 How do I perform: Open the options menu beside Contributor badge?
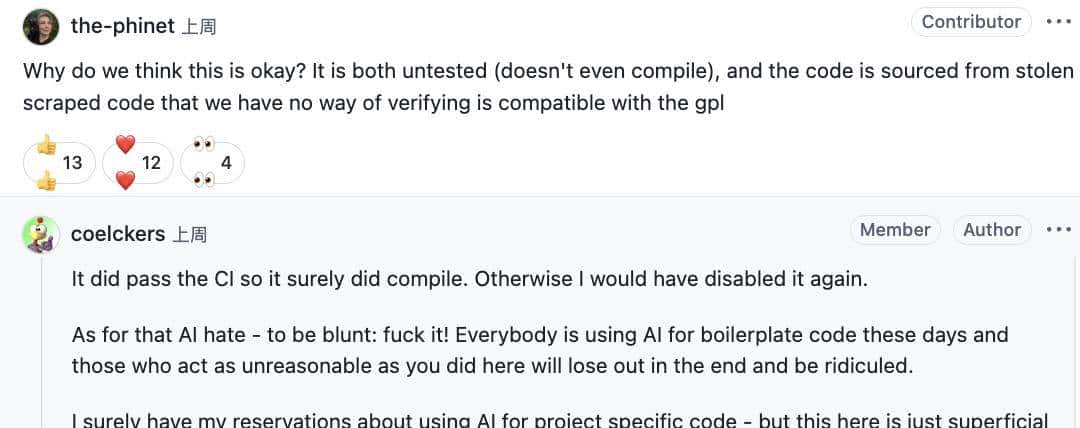[1058, 22]
